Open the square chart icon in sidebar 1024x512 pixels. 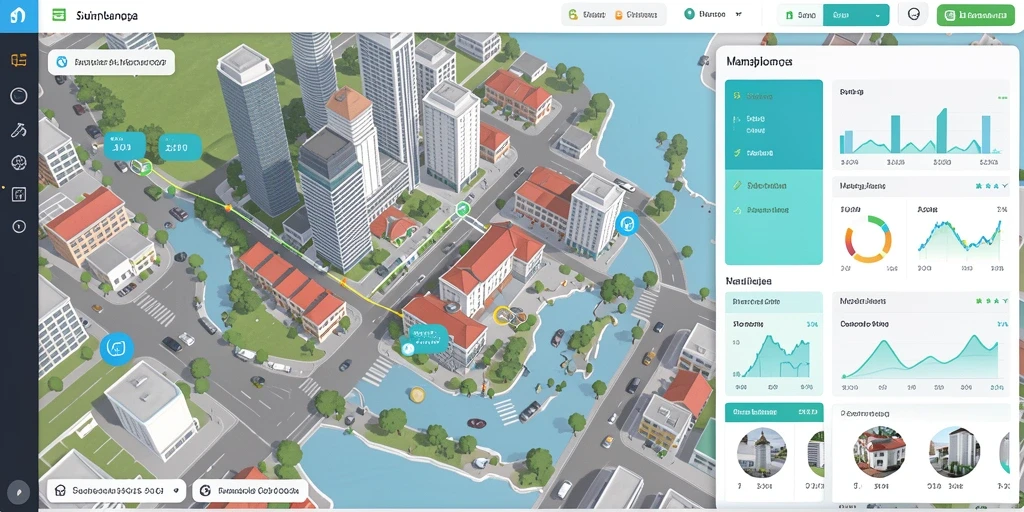coord(18,194)
